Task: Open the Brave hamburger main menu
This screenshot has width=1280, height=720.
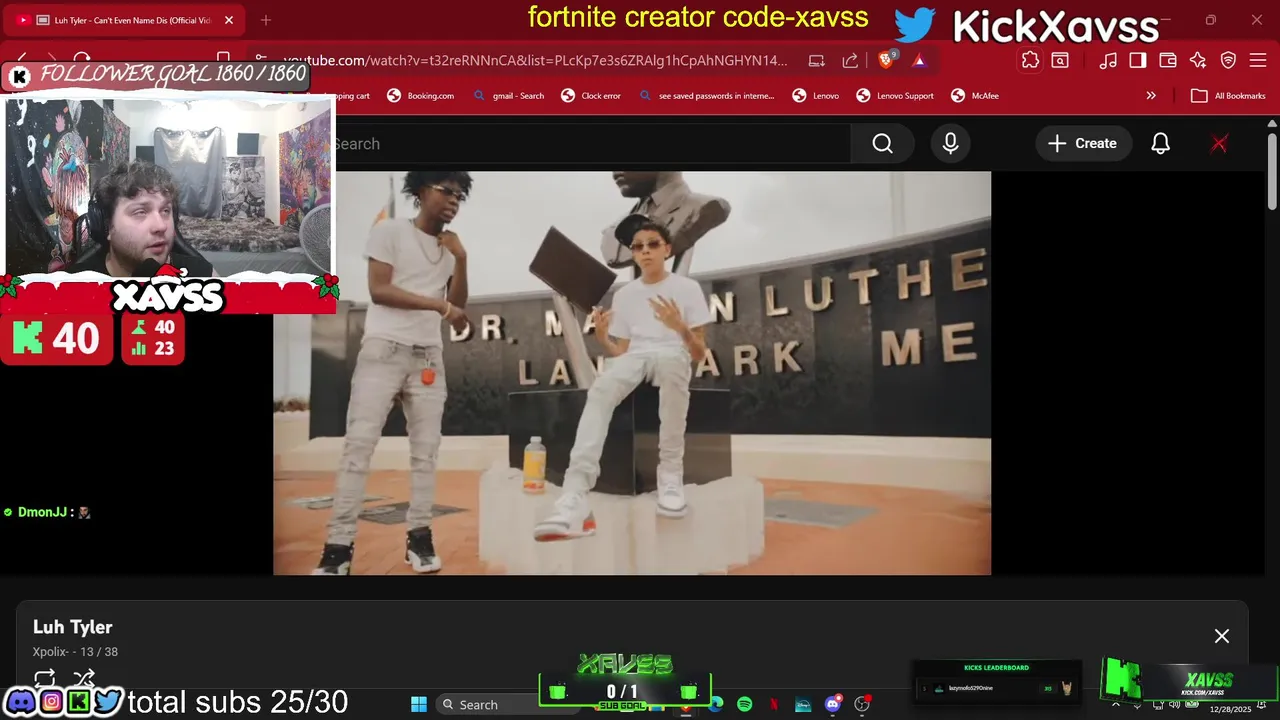Action: point(1258,60)
